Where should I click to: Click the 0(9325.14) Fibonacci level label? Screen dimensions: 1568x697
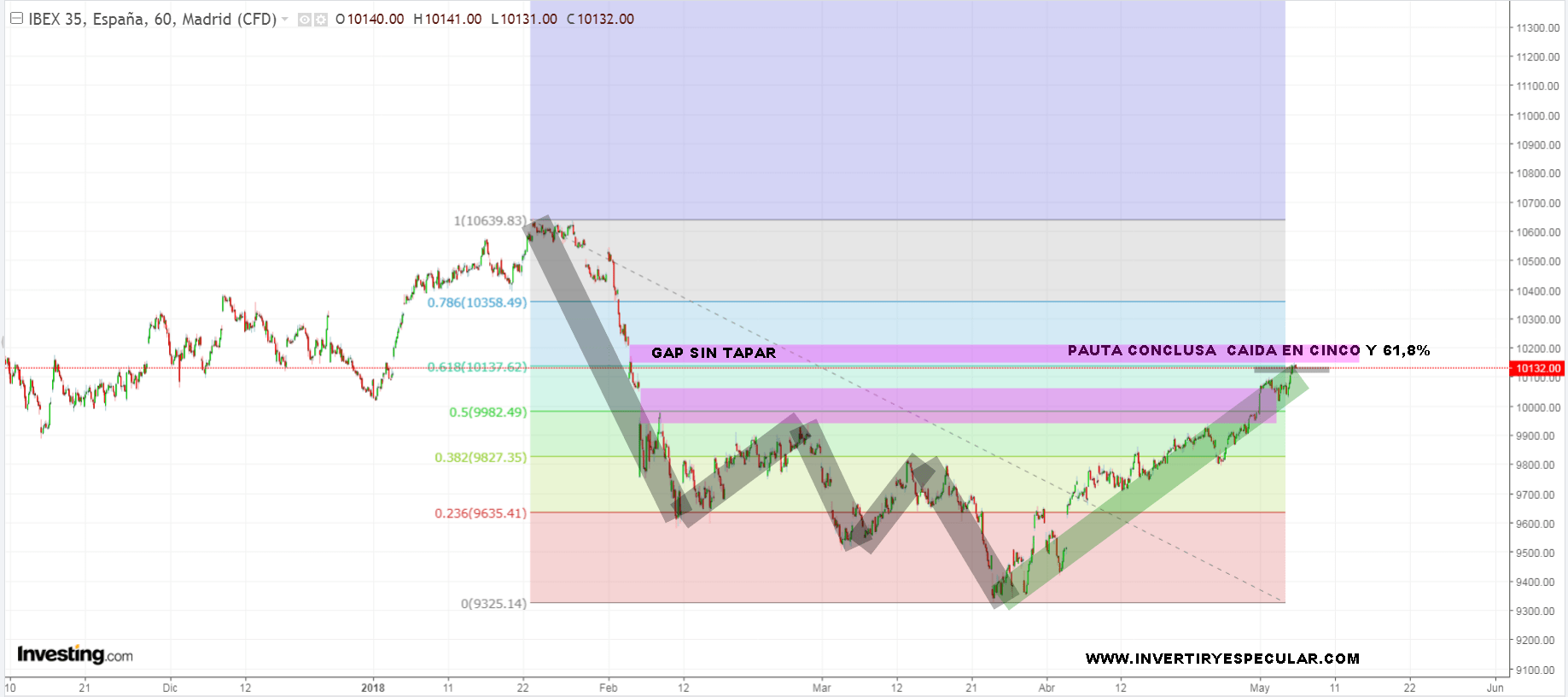pyautogui.click(x=493, y=604)
